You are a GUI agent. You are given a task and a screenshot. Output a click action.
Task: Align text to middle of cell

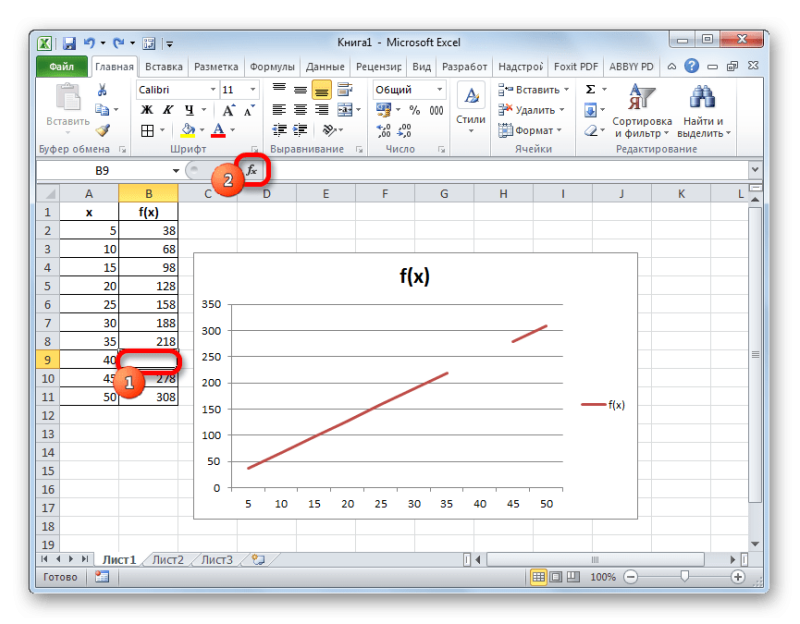(301, 90)
